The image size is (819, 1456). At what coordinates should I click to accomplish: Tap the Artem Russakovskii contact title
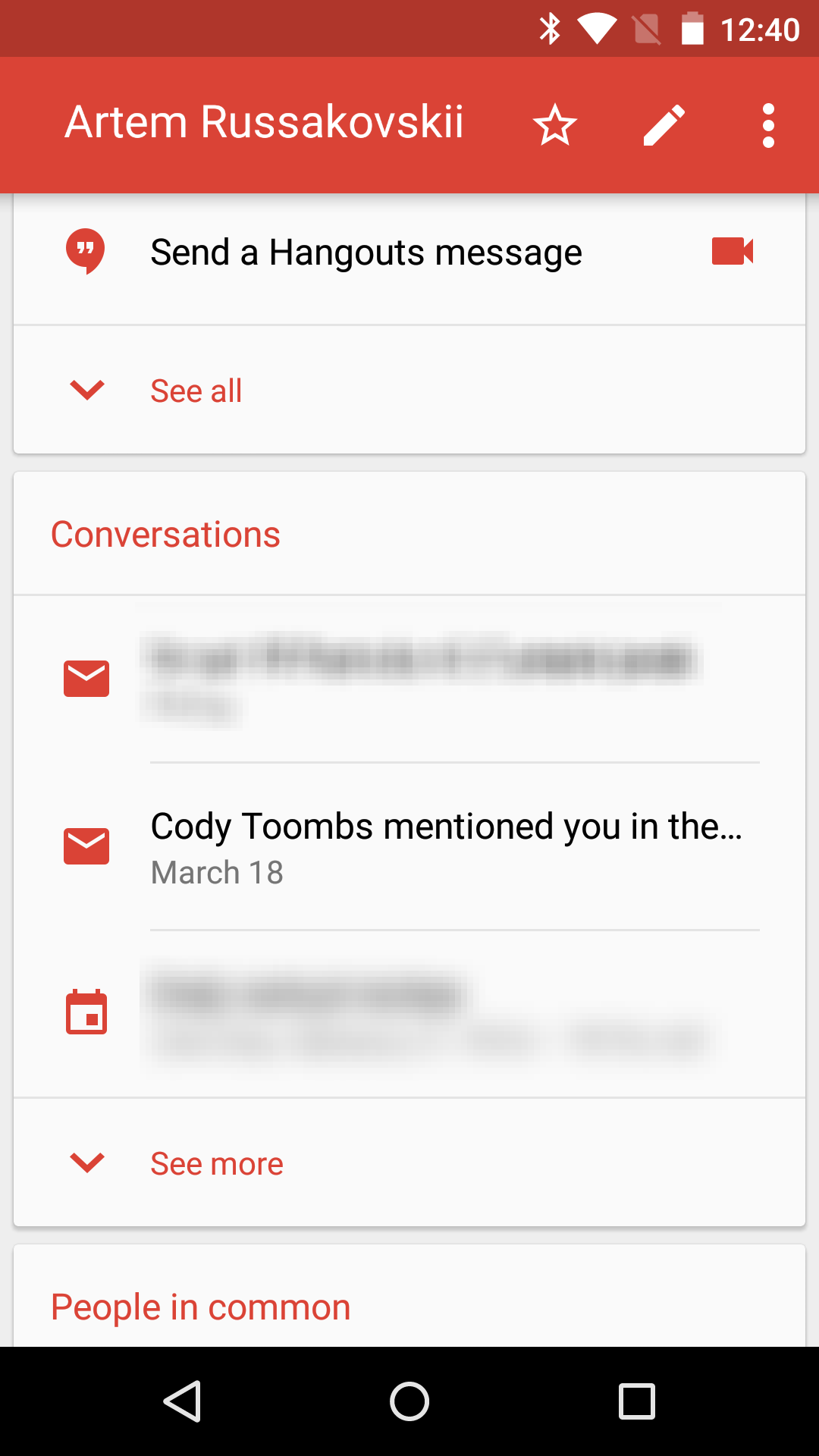click(x=265, y=122)
